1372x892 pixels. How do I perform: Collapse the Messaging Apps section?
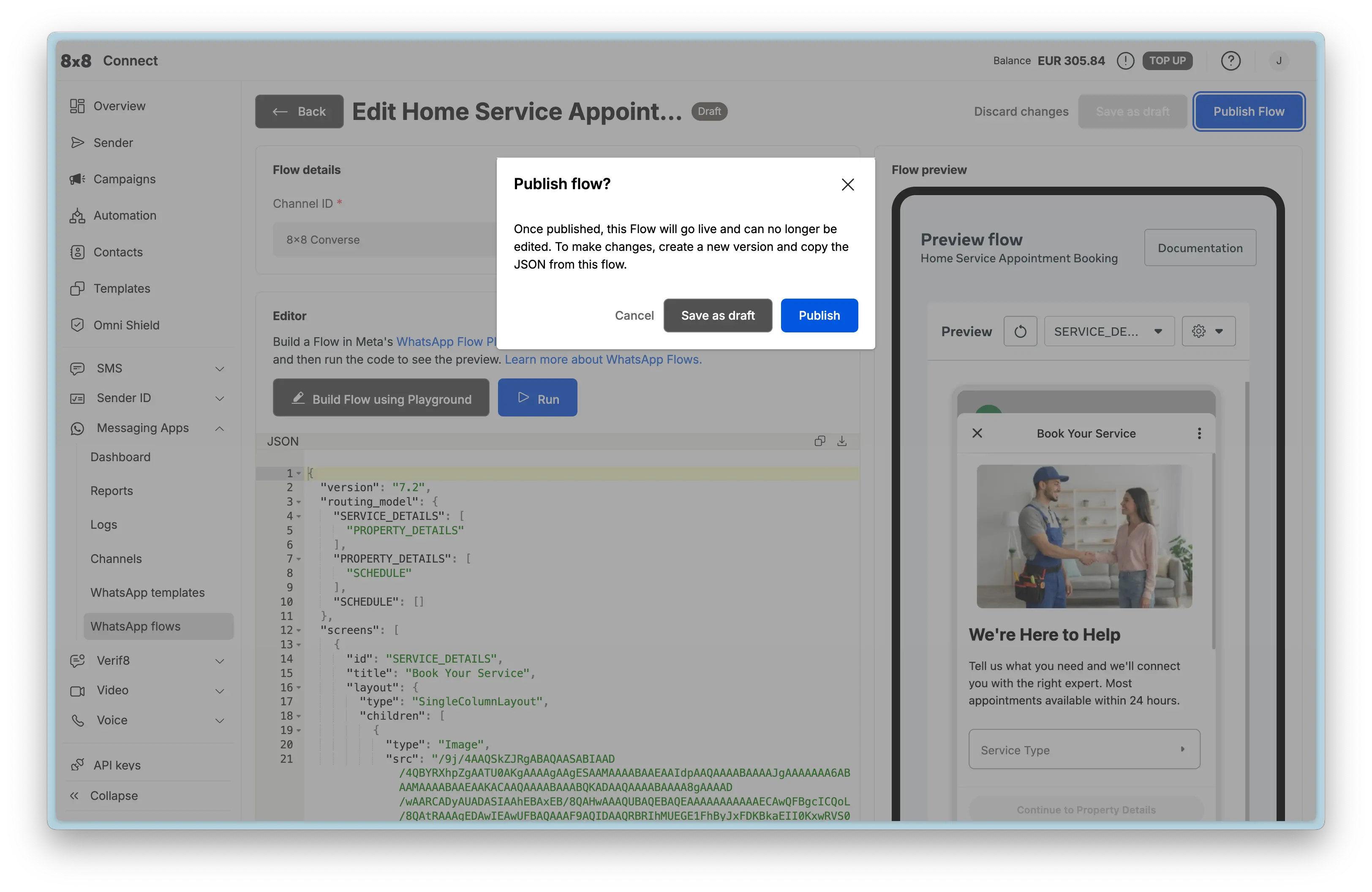[220, 428]
